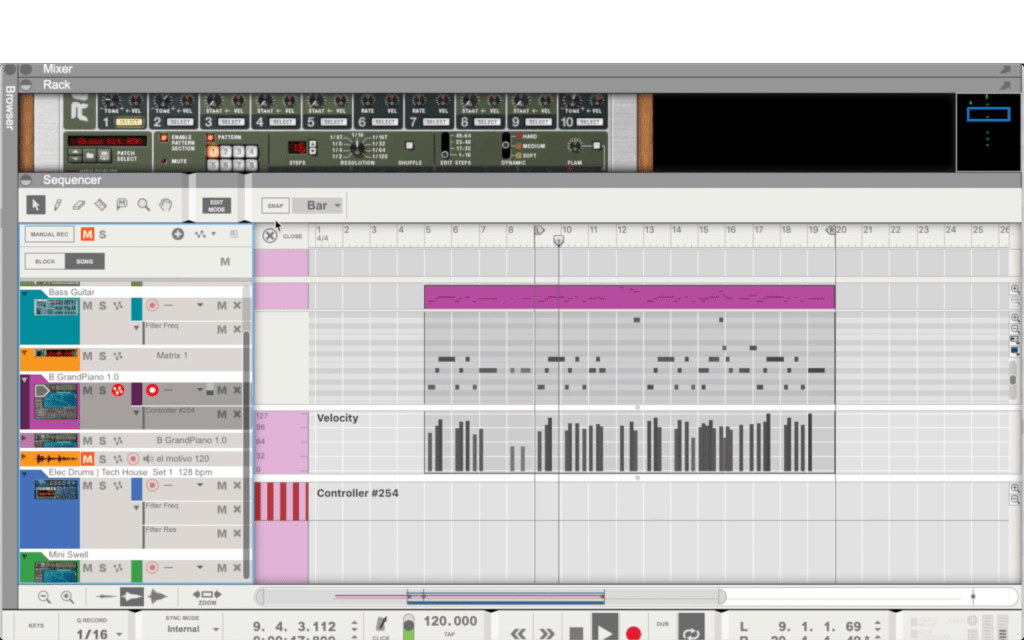Choose the Hand tool
The height and width of the screenshot is (640, 1024).
coord(166,205)
